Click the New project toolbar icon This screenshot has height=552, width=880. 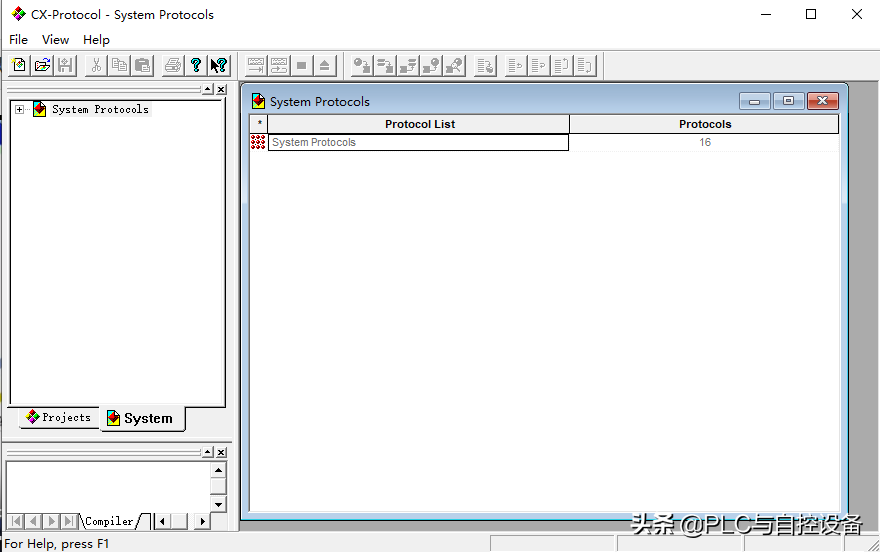pyautogui.click(x=19, y=66)
